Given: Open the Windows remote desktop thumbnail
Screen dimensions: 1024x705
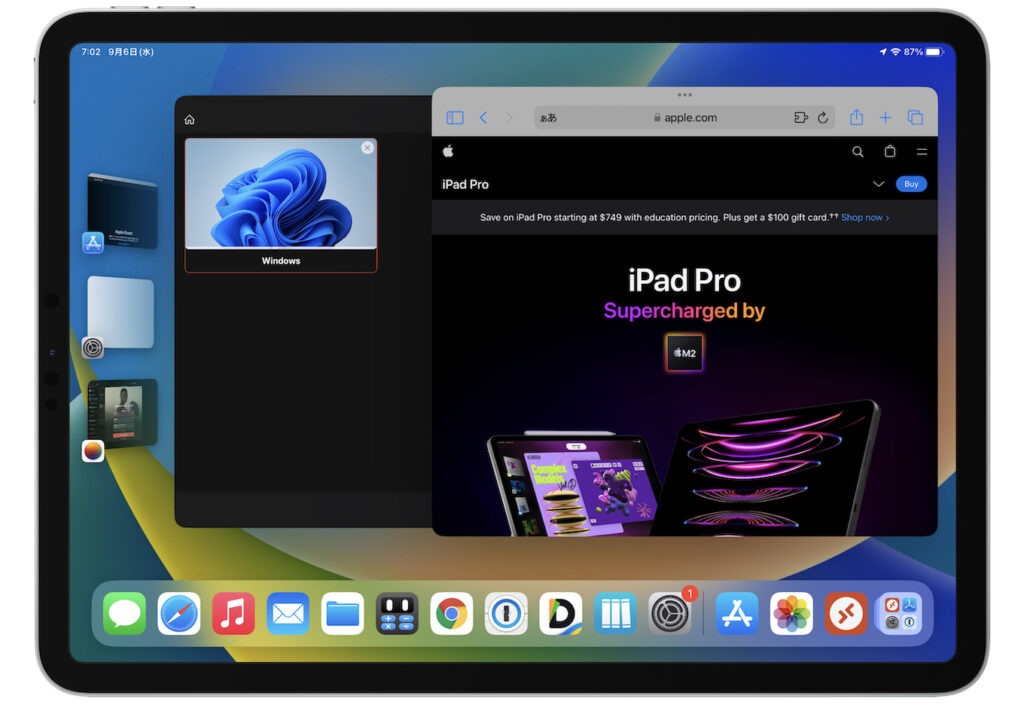Looking at the screenshot, I should (x=281, y=196).
